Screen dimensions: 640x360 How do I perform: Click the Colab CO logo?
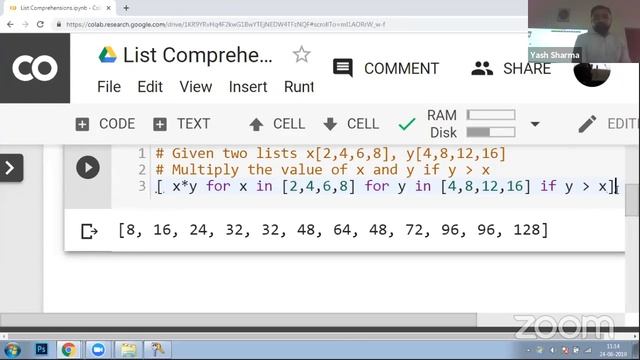pyautogui.click(x=35, y=68)
